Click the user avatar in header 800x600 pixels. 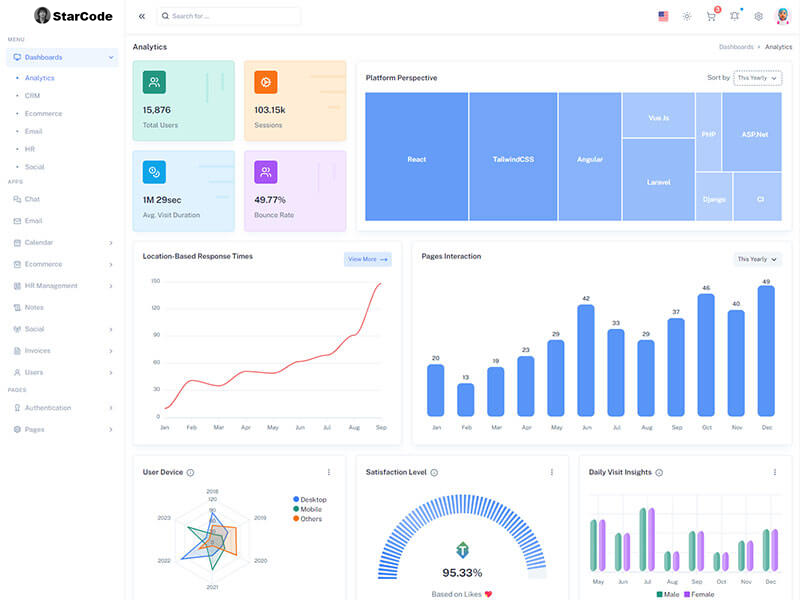783,16
